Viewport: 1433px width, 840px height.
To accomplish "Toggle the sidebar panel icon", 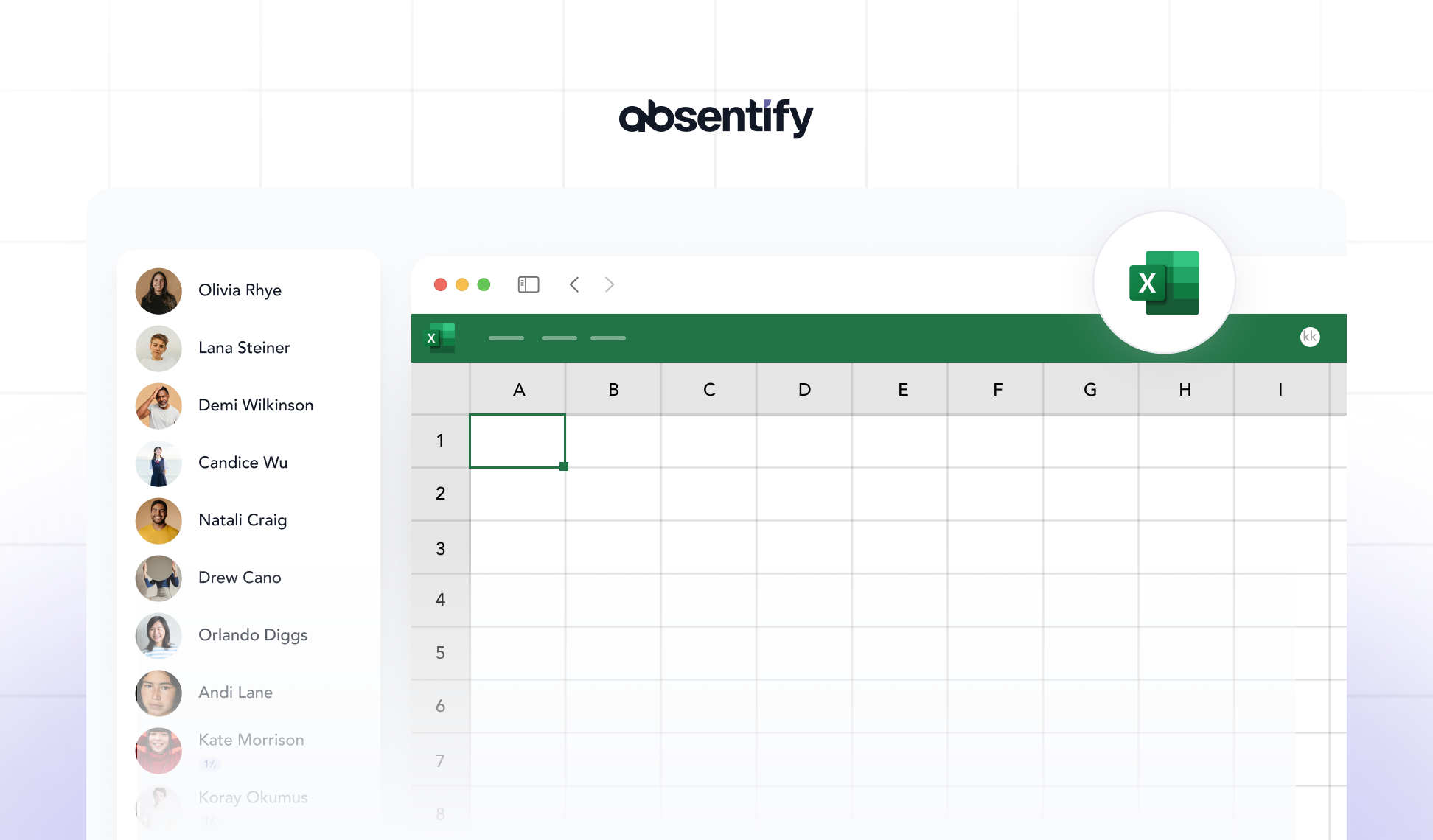I will (x=529, y=284).
